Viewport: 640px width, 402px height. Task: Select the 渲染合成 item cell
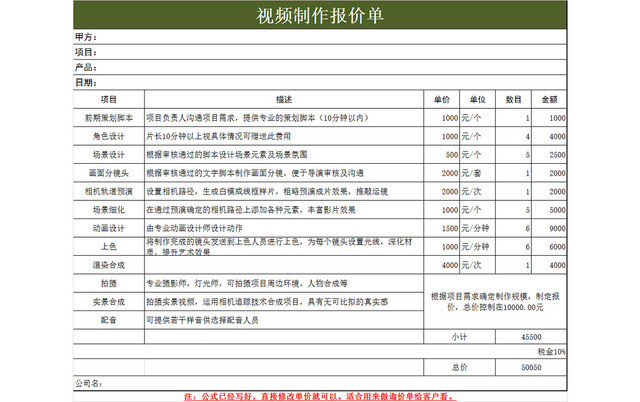(109, 265)
